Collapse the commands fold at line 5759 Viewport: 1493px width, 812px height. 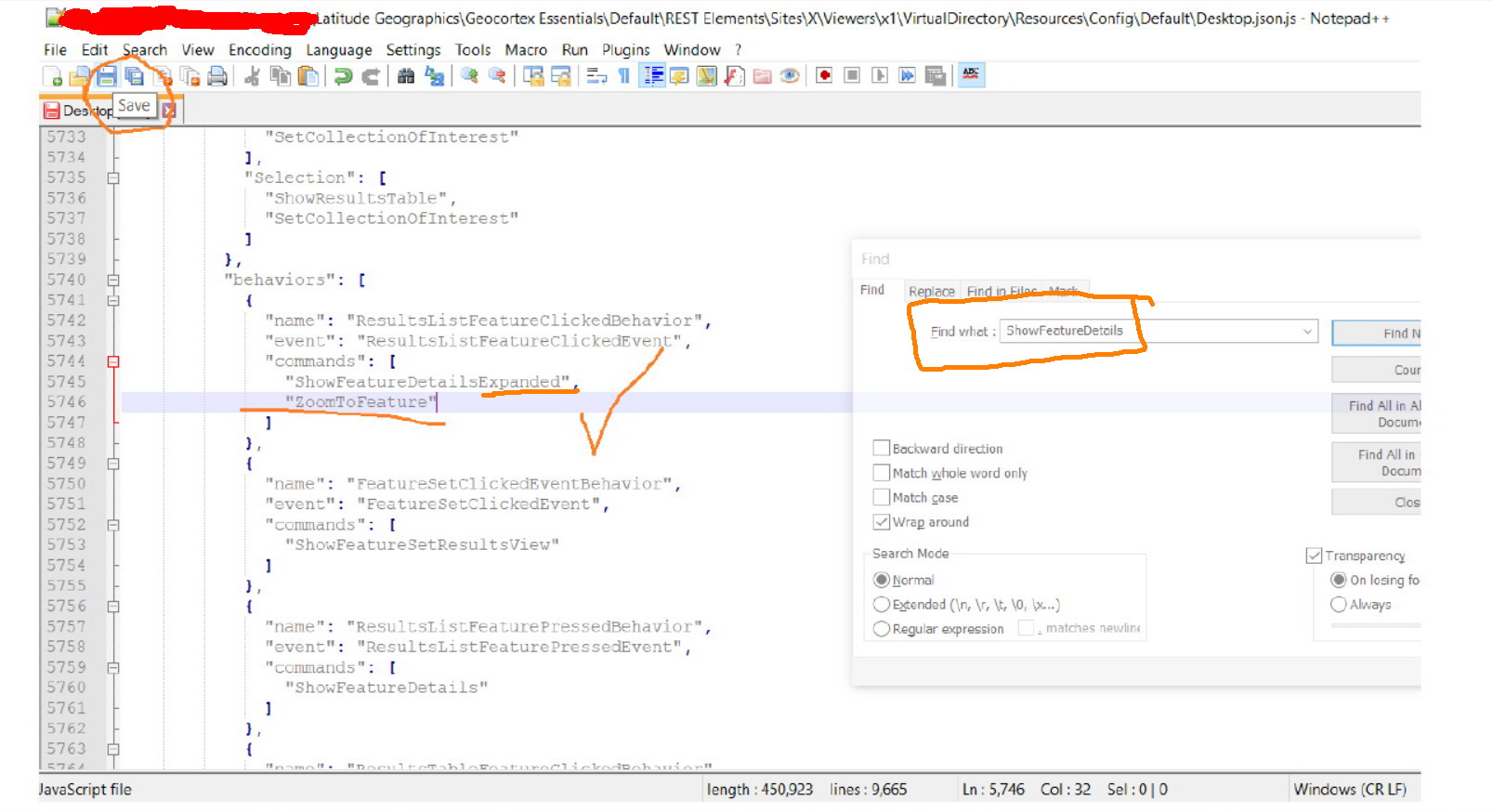(x=113, y=668)
